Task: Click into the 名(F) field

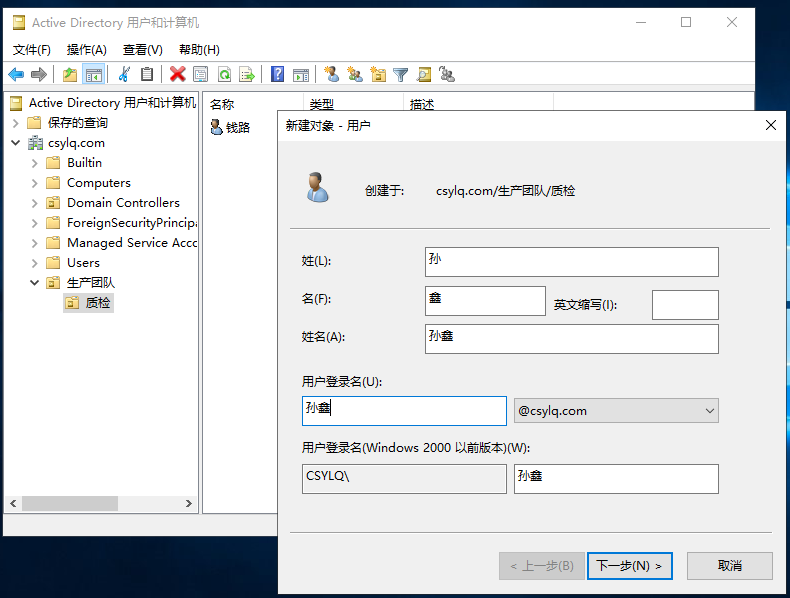Action: pyautogui.click(x=485, y=301)
